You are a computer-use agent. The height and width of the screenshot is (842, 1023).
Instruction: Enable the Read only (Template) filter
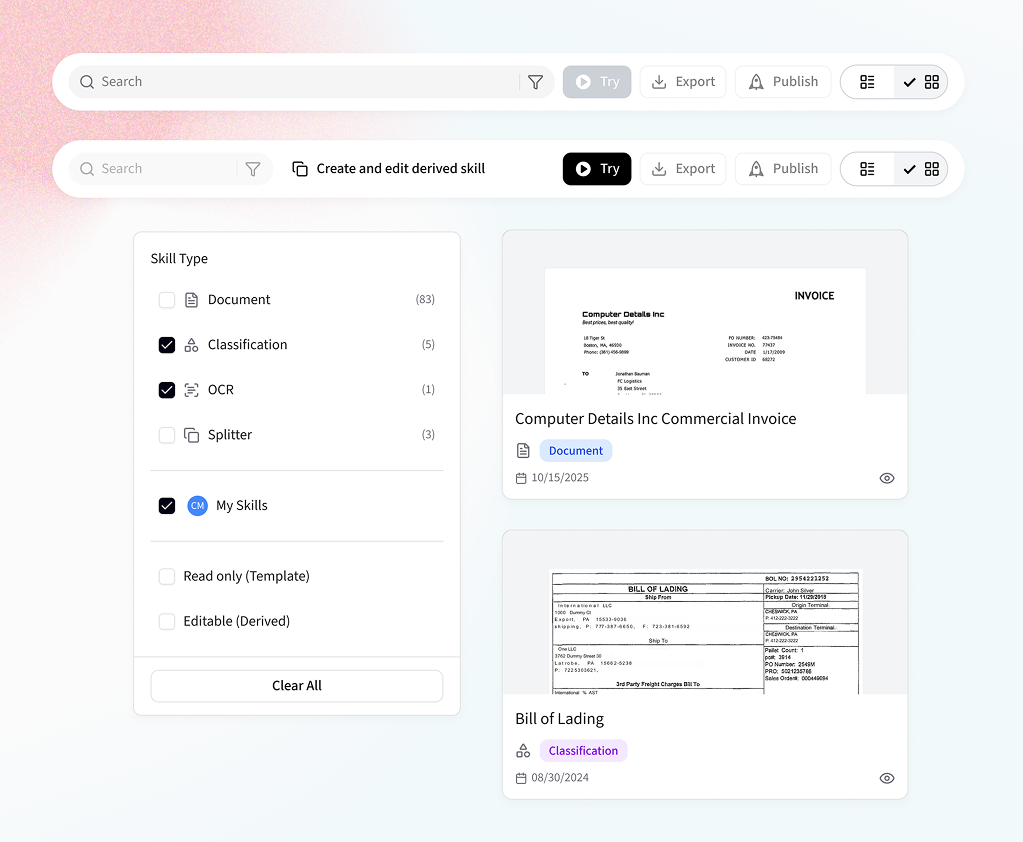[167, 577]
